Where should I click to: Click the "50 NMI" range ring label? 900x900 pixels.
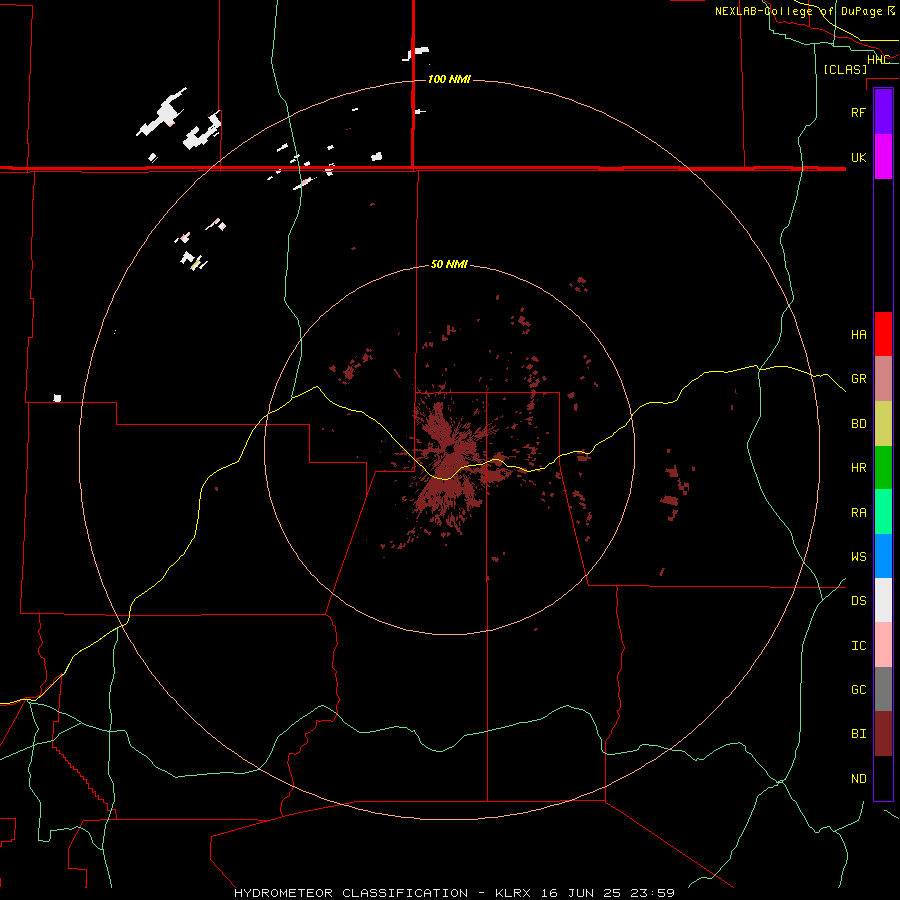tap(449, 265)
